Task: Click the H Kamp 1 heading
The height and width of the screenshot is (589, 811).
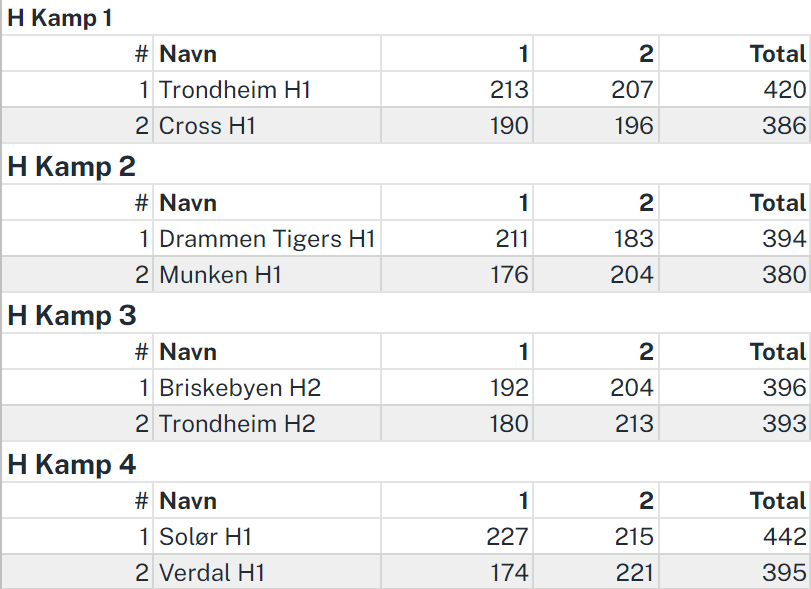Action: [x=59, y=18]
